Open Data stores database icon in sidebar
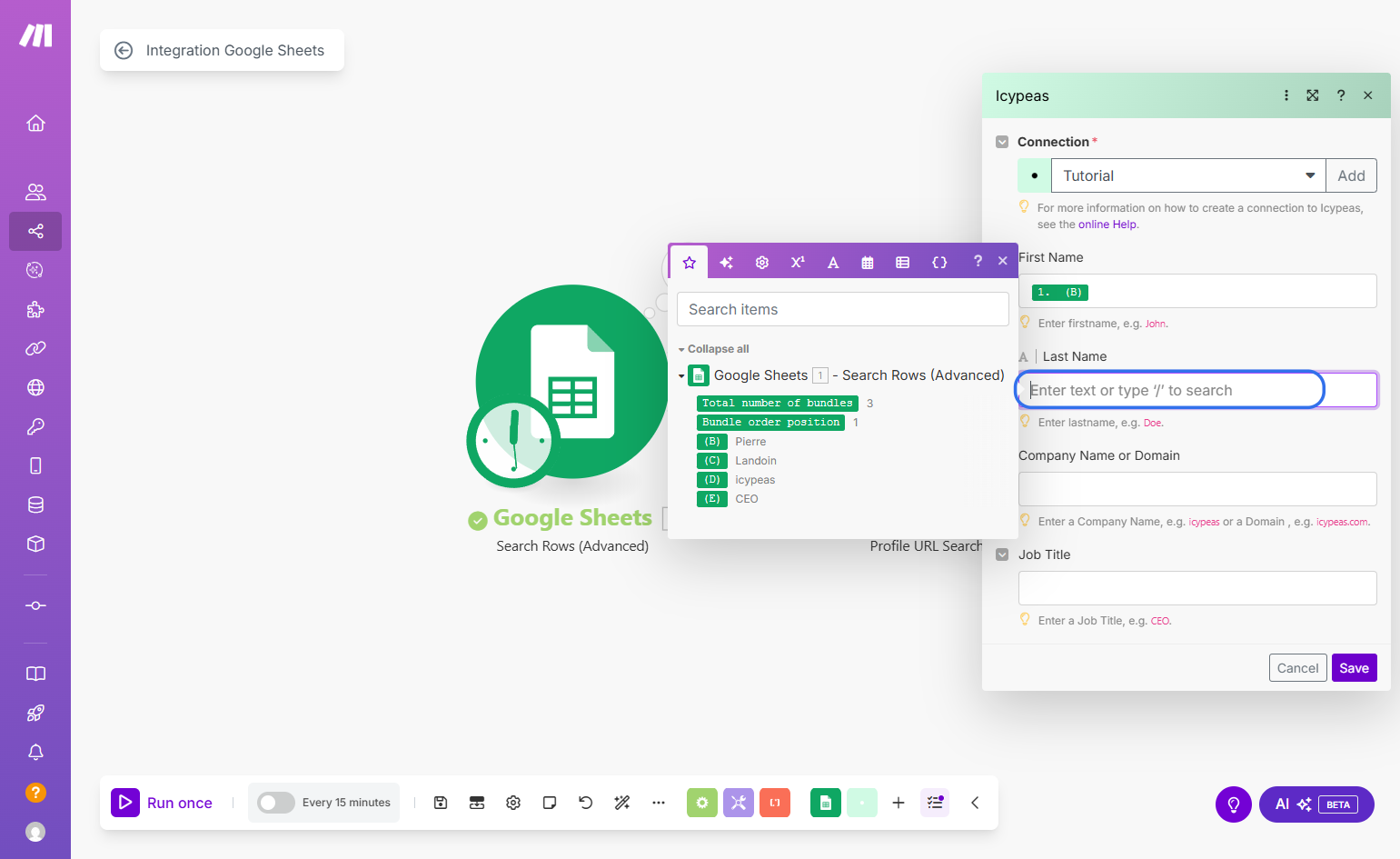This screenshot has height=859, width=1400. tap(35, 504)
